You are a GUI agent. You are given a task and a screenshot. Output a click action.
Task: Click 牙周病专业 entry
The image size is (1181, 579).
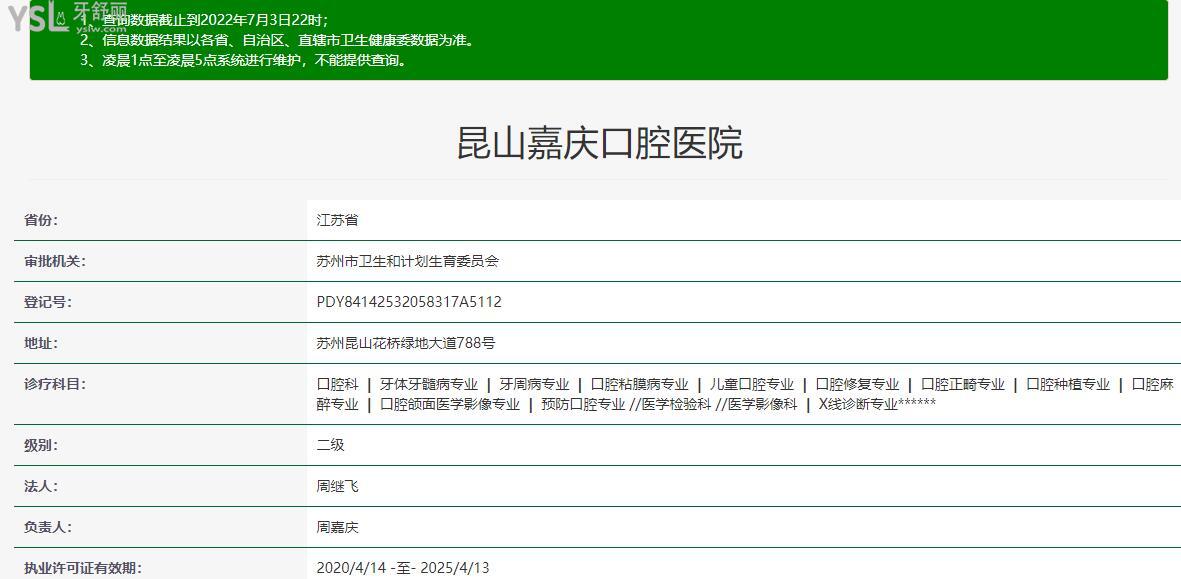coord(534,384)
